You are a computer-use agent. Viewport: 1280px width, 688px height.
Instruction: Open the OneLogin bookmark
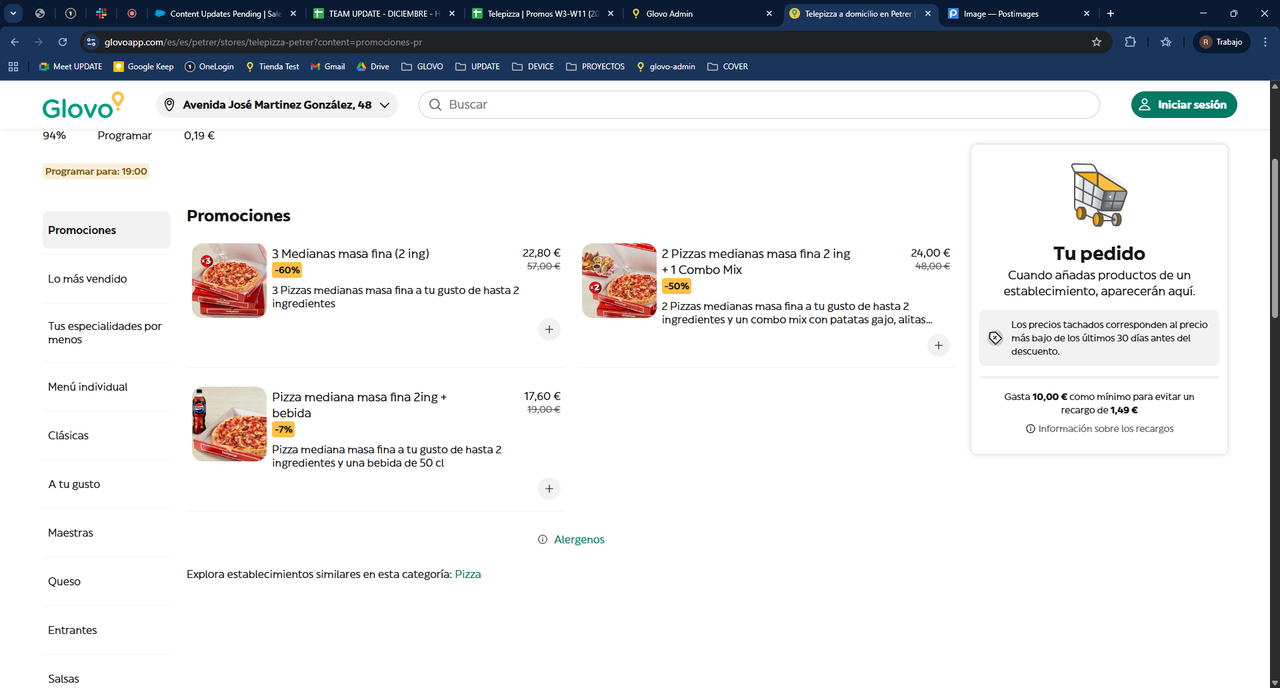(209, 67)
